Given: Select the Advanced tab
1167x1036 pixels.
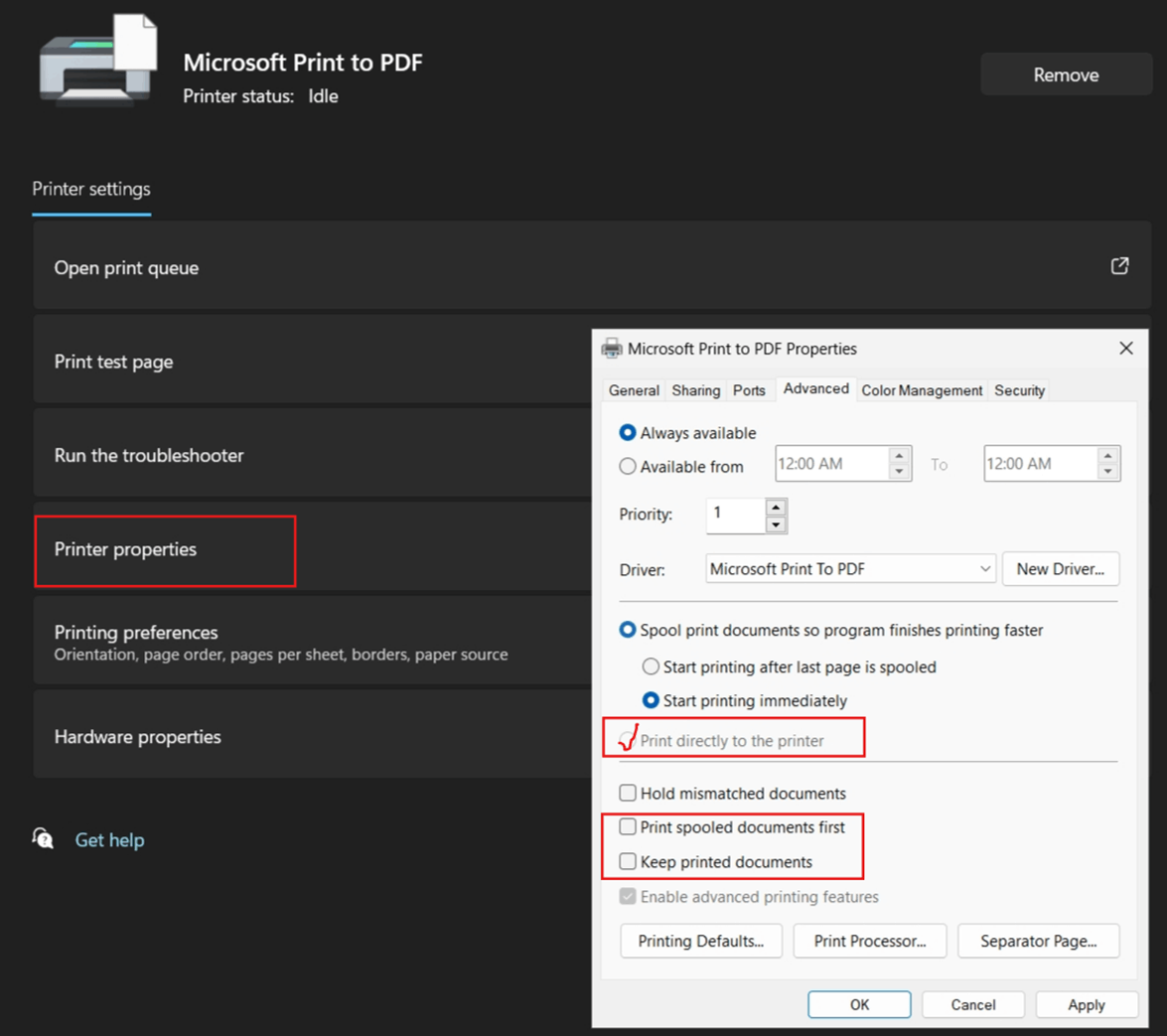Looking at the screenshot, I should pyautogui.click(x=815, y=388).
